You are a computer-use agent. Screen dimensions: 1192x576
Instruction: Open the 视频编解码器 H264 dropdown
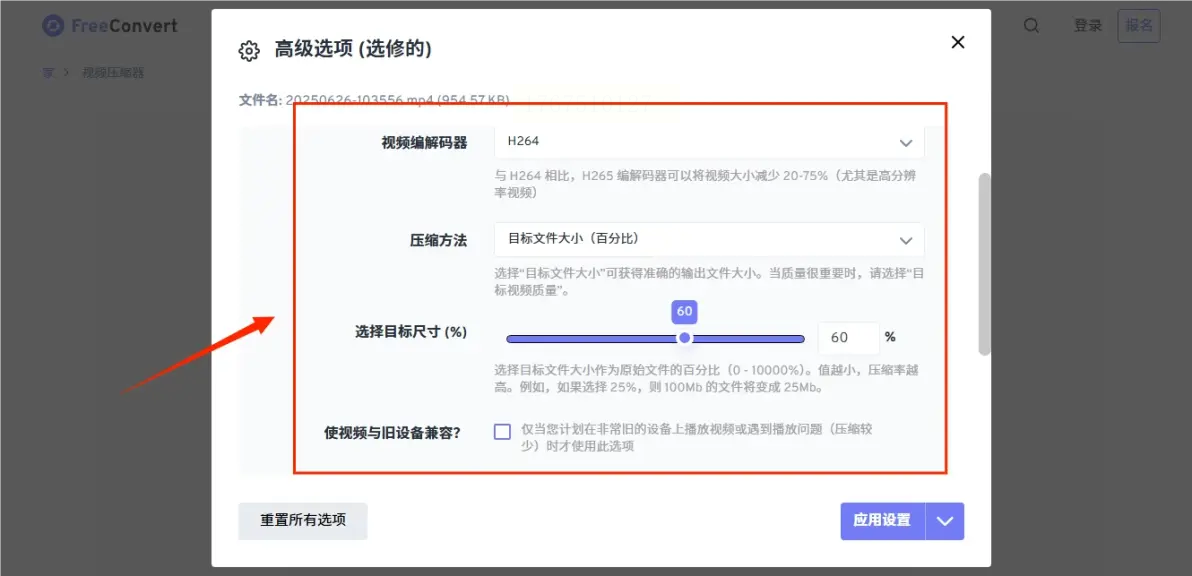(x=708, y=142)
